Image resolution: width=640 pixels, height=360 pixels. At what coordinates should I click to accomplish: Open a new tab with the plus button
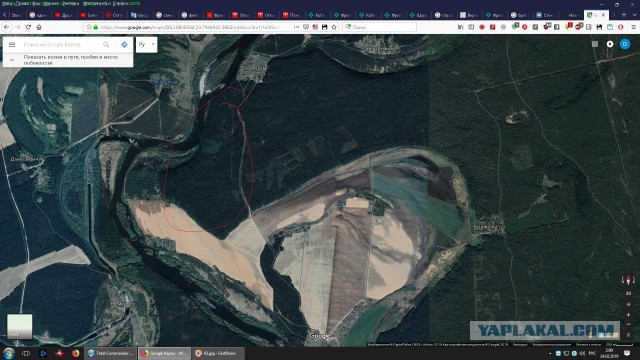coord(624,15)
